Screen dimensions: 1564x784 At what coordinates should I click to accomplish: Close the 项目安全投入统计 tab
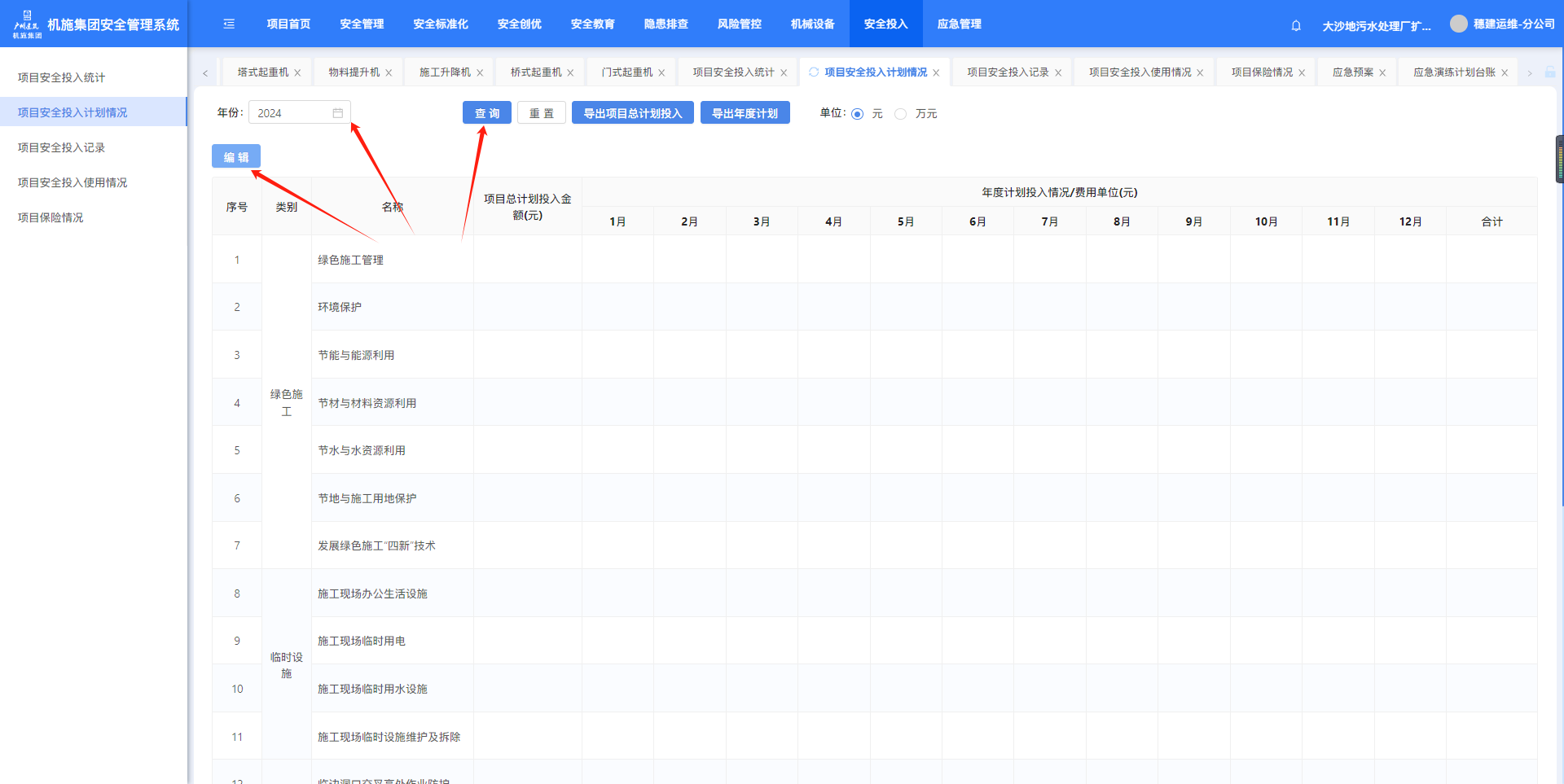[x=784, y=73]
